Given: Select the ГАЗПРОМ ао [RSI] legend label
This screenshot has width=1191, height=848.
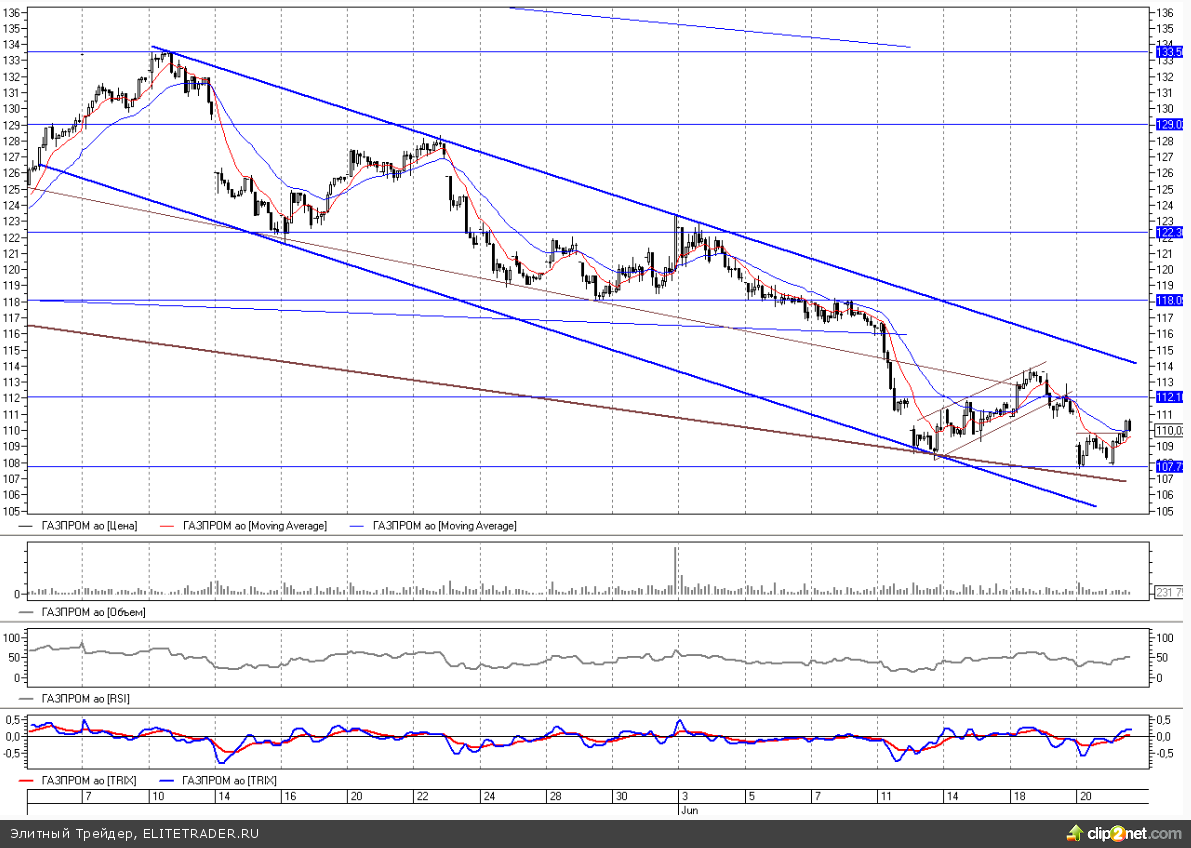Looking at the screenshot, I should click(85, 698).
